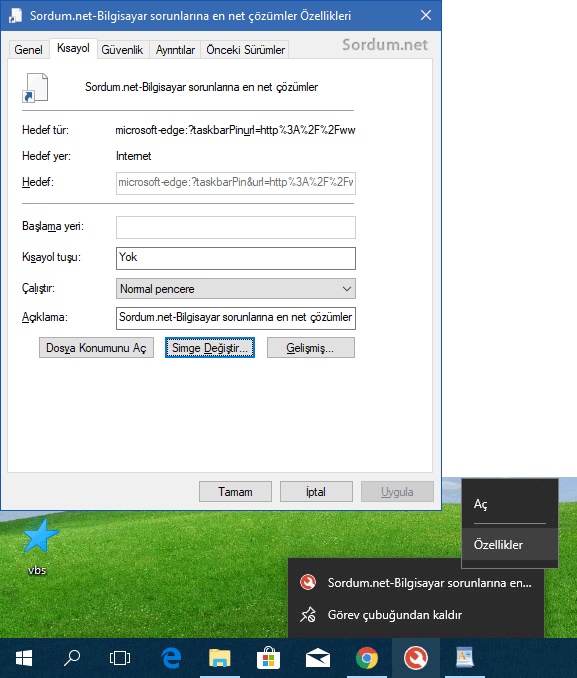Expand the Çalıştır Normal pencere dropdown

click(236, 288)
